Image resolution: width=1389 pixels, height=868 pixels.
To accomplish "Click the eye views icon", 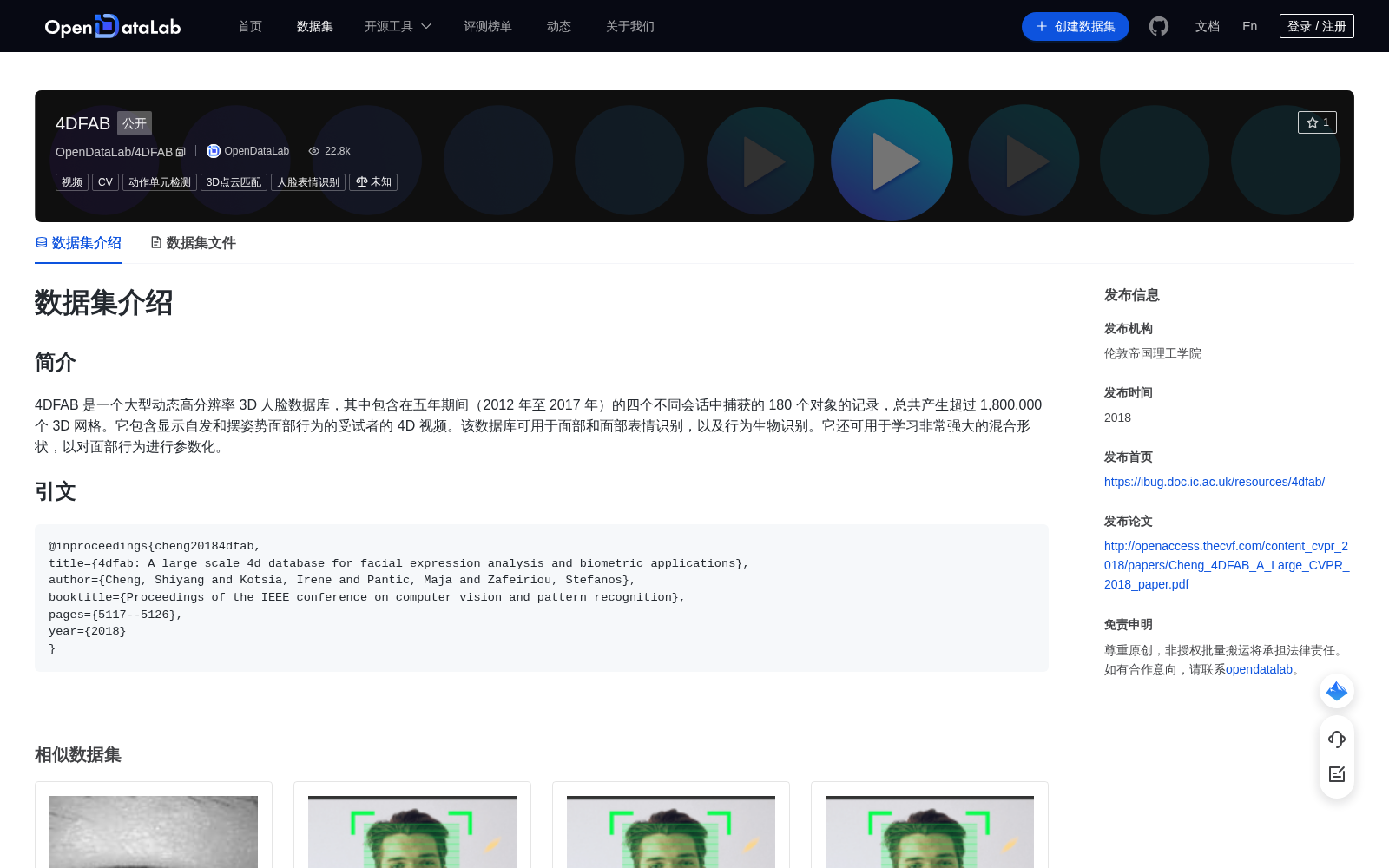I will tap(314, 151).
